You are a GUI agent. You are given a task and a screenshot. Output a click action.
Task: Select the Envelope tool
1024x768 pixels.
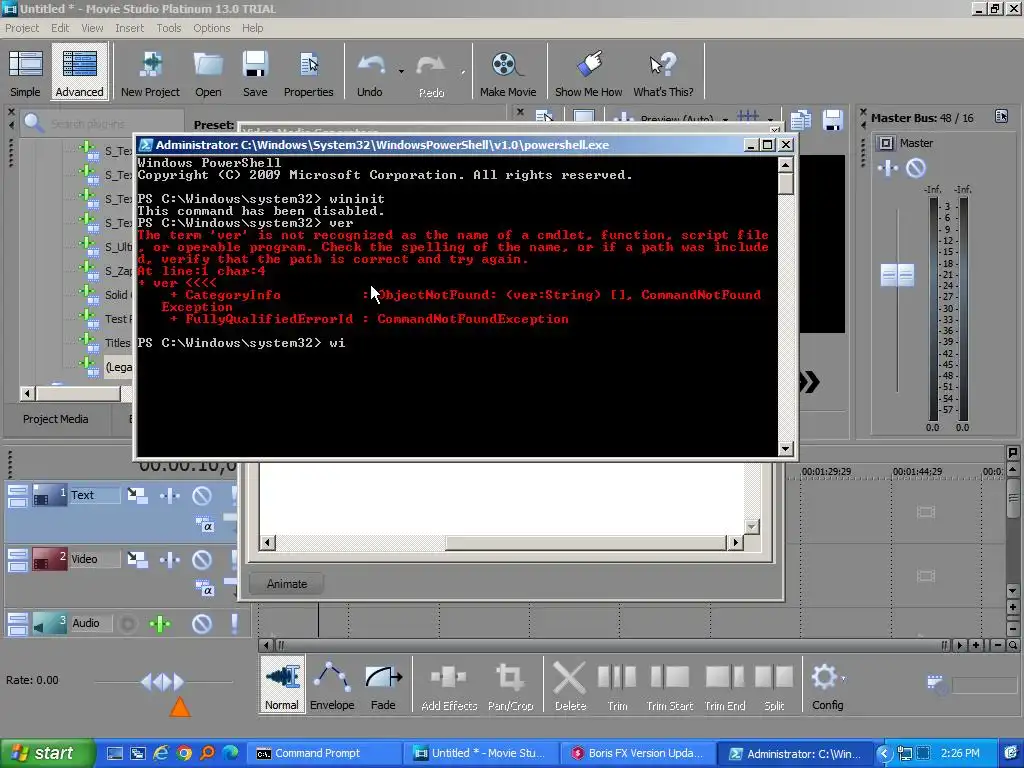tap(332, 684)
